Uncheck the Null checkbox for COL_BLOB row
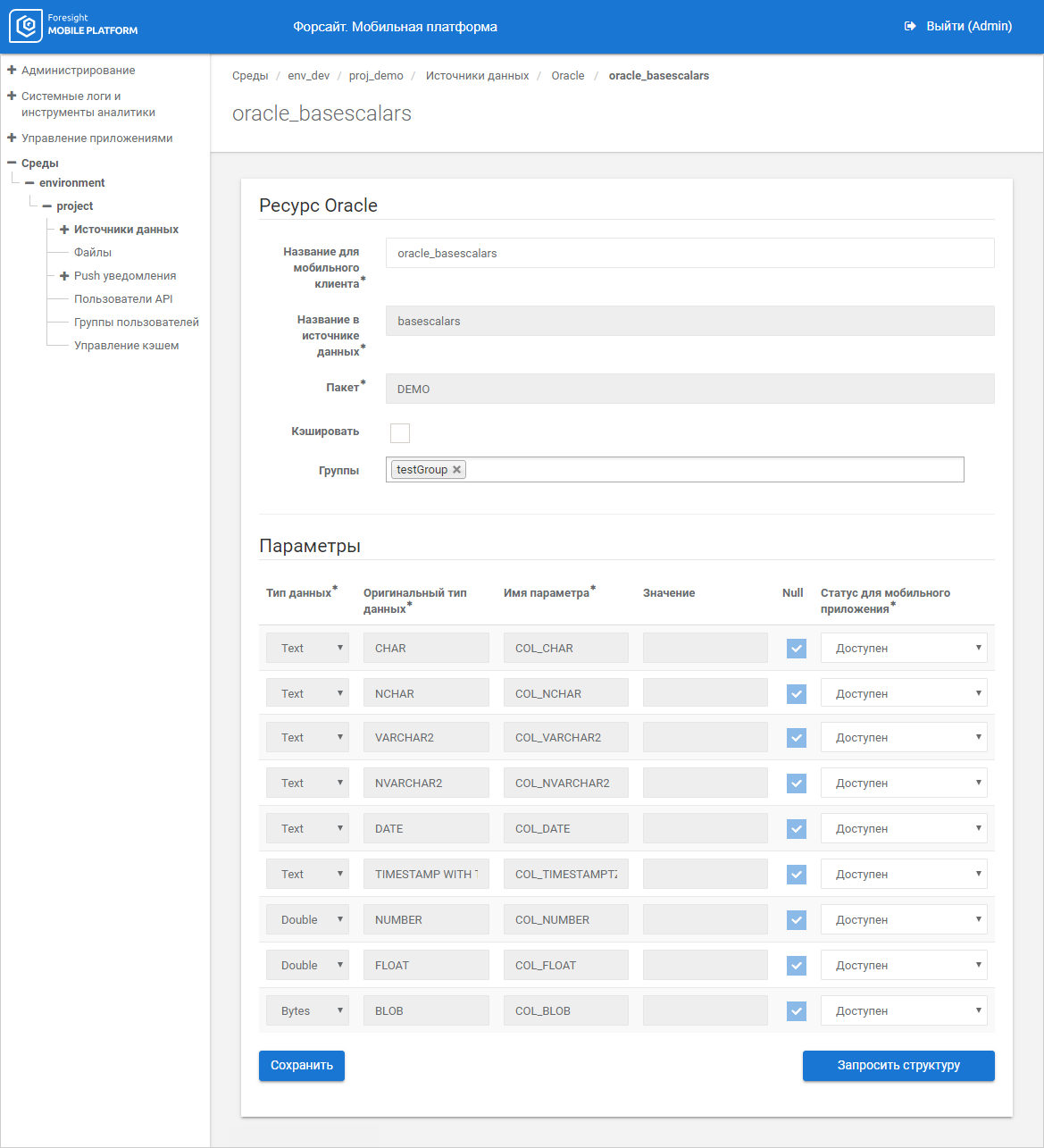This screenshot has width=1044, height=1148. [796, 1011]
